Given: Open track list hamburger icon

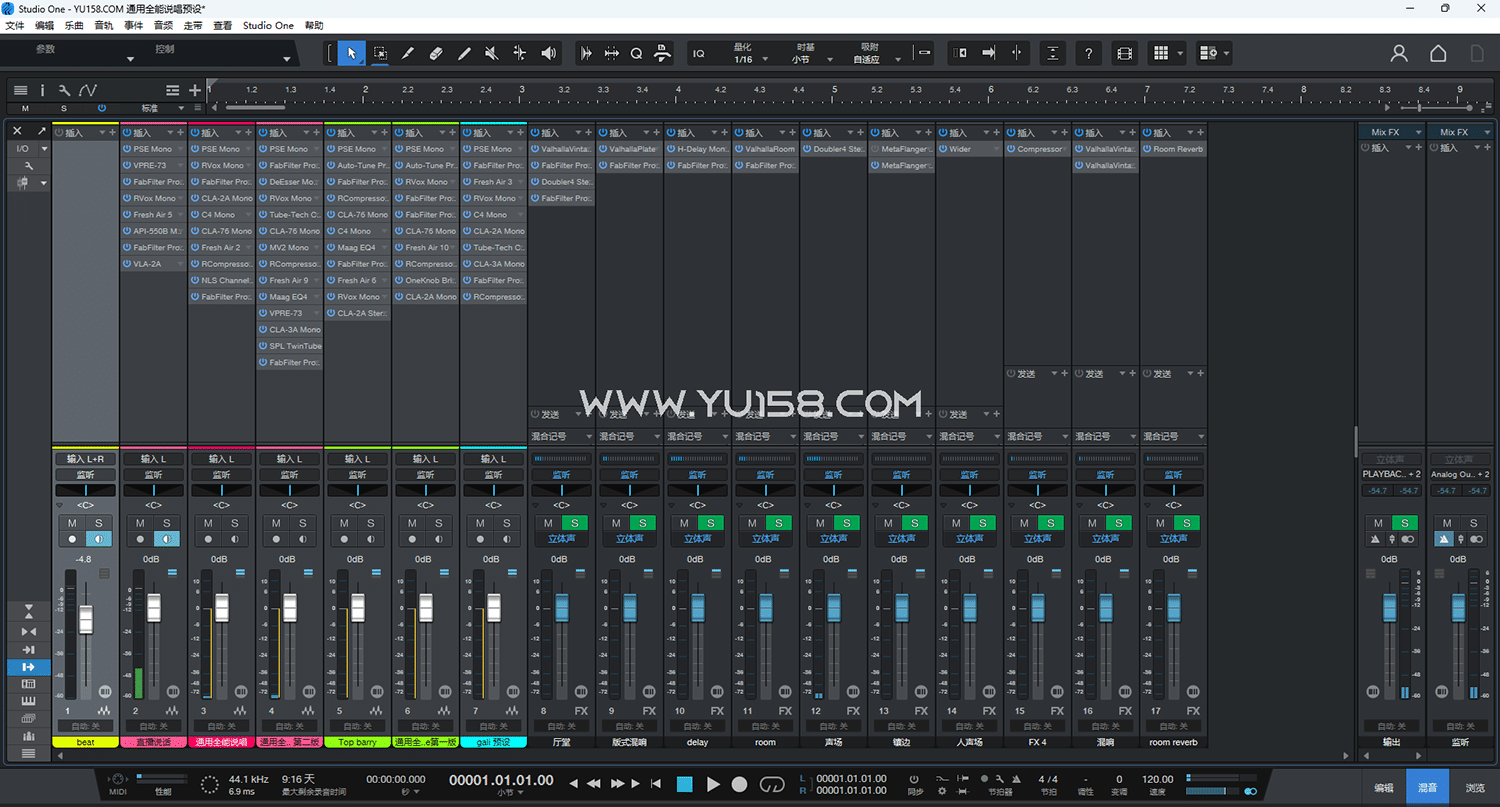Looking at the screenshot, I should coord(20,90).
